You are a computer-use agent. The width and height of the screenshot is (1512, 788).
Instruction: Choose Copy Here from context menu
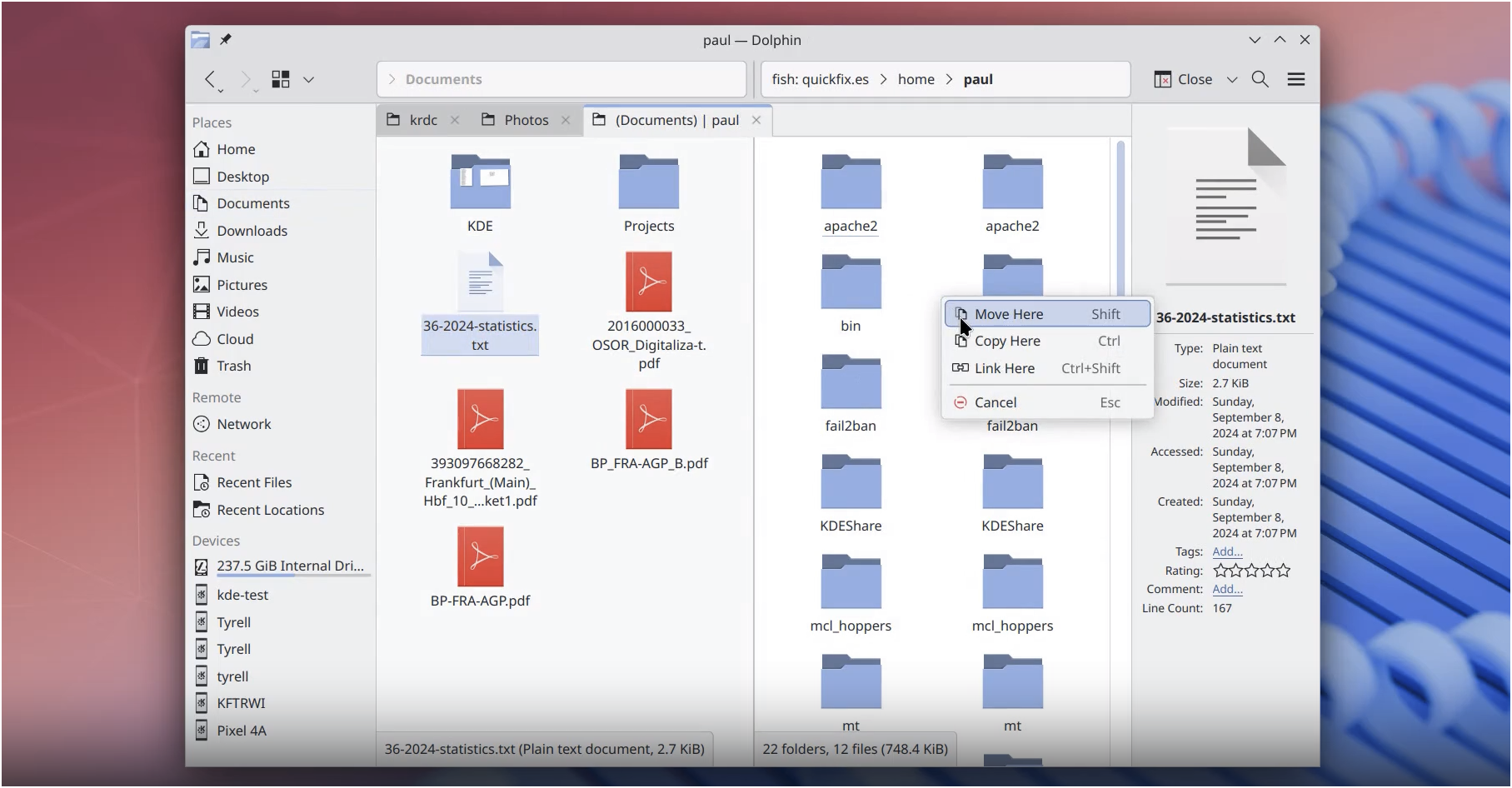tap(1047, 341)
